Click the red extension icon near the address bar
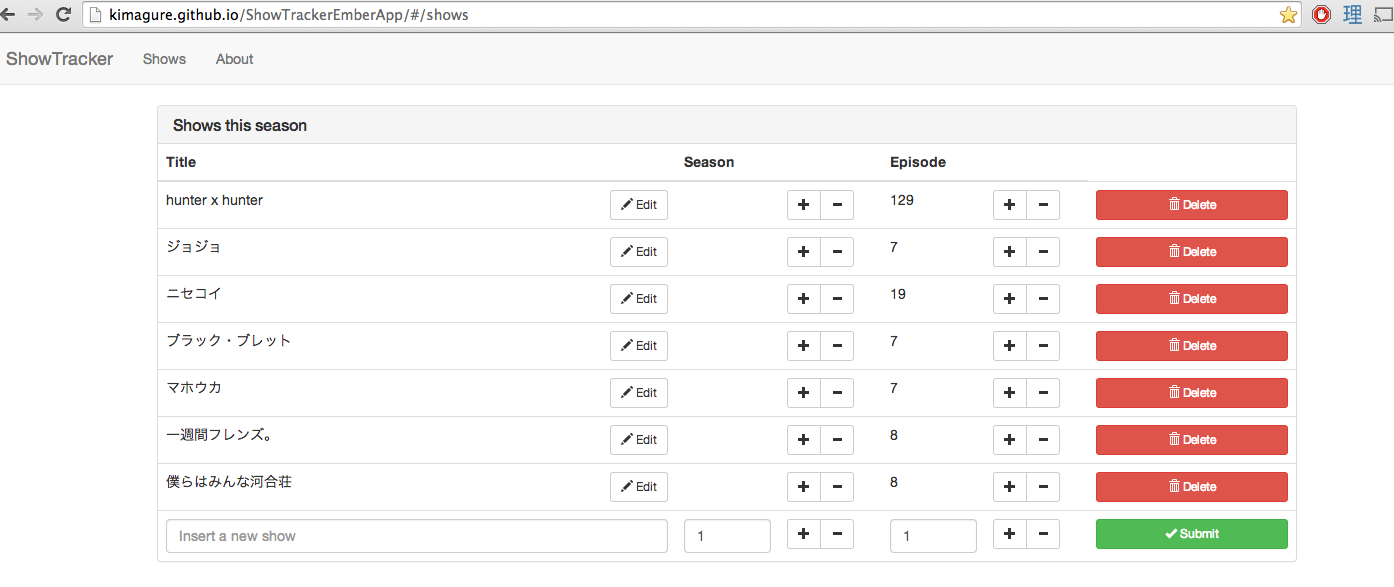This screenshot has height=587, width=1394. (x=1320, y=15)
